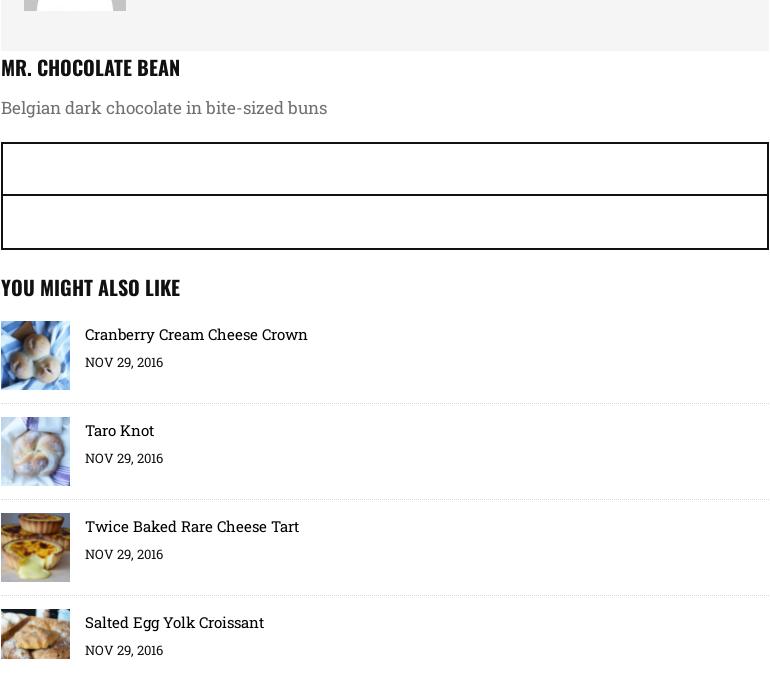The image size is (770, 685).
Task: Click the upper empty outlined box
Action: click(x=385, y=169)
